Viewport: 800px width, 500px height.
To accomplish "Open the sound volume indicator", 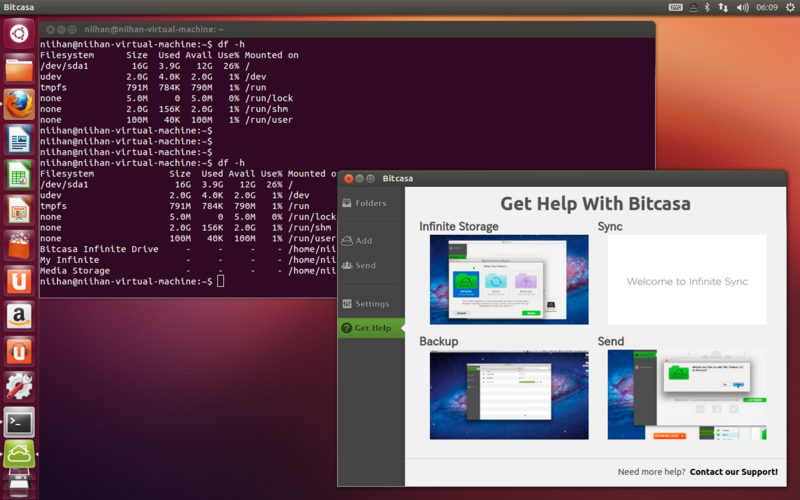I will 742,7.
